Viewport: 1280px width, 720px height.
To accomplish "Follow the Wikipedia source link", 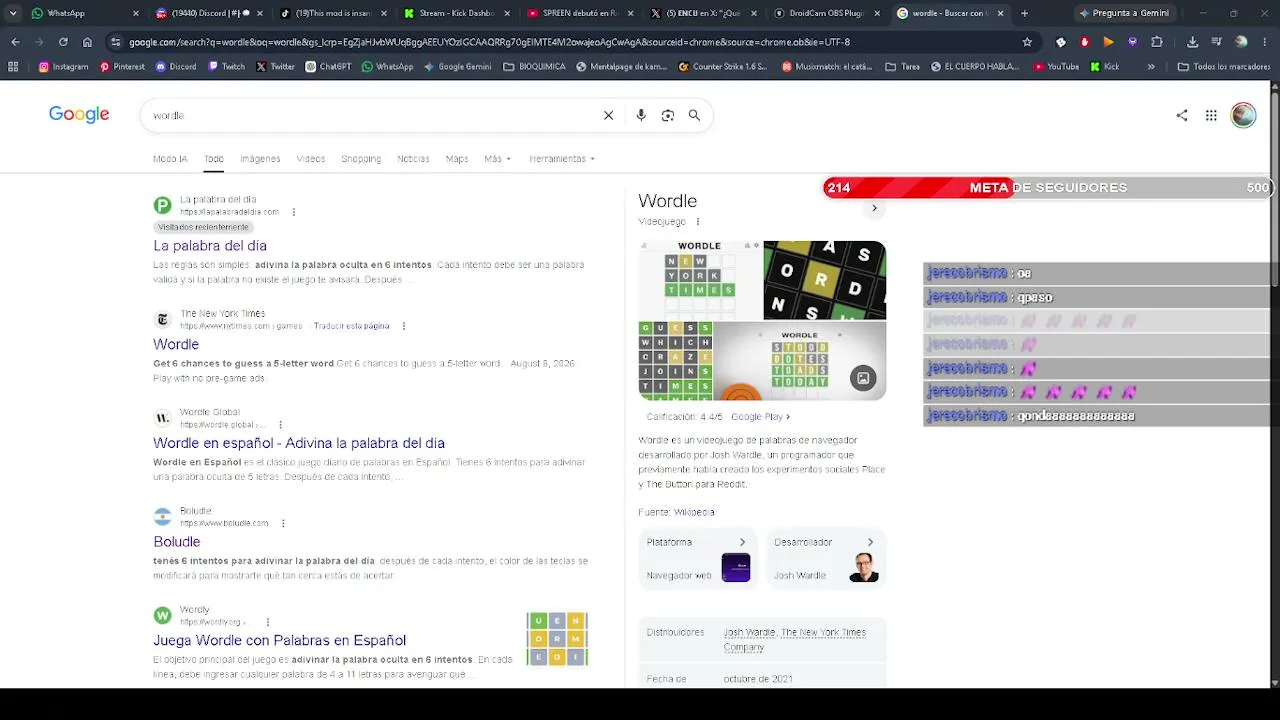I will point(694,512).
